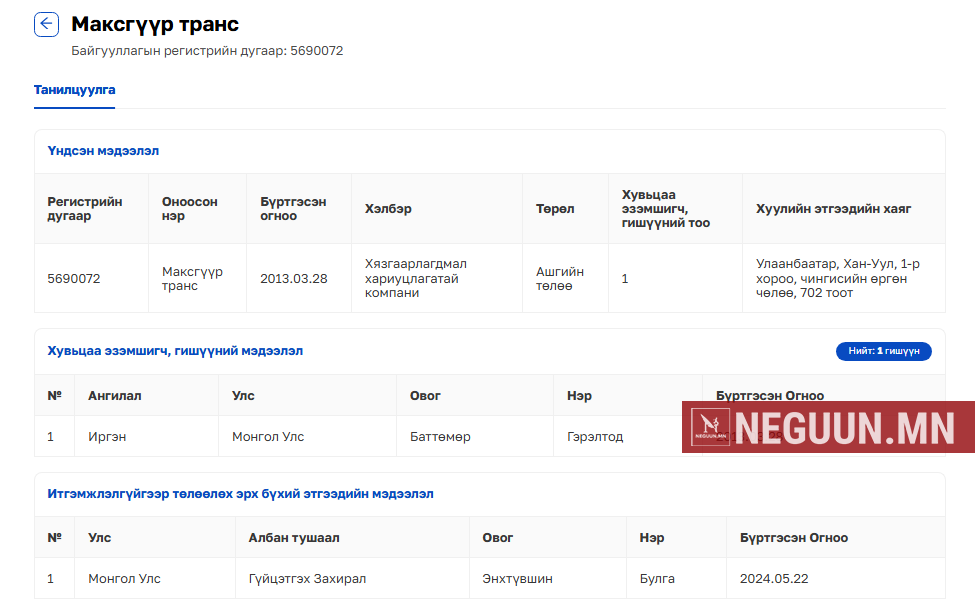
Task: Click the Хязгаарлагдмал хариуцлагатай компани cell
Action: tap(416, 279)
